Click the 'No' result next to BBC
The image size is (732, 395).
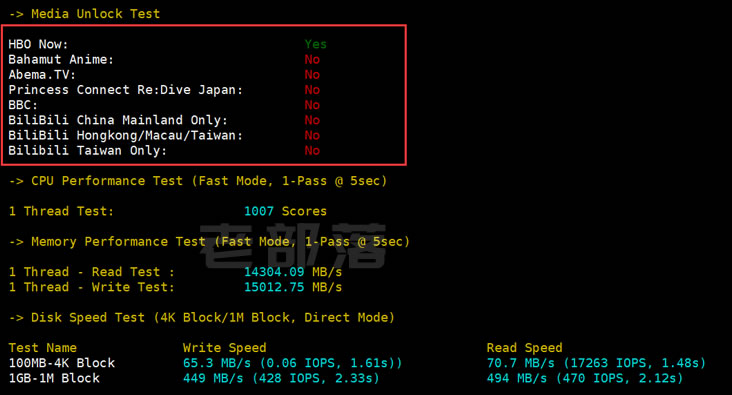pos(312,105)
